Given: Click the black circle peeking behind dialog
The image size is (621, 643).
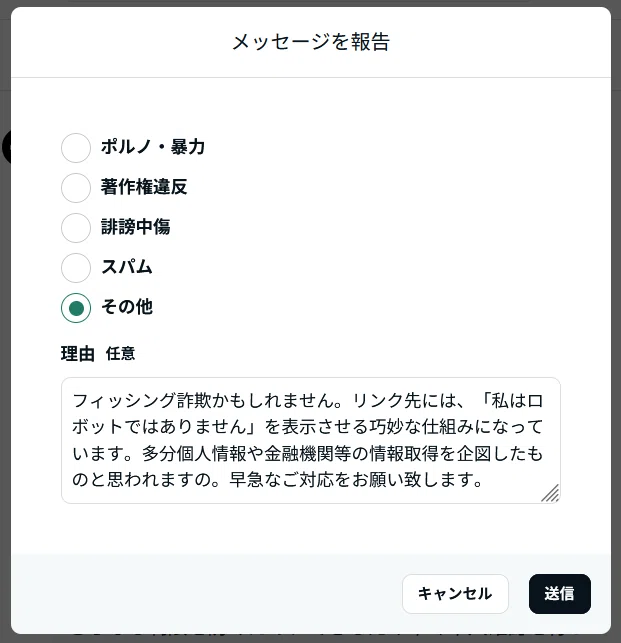Looking at the screenshot, I should coord(6,147).
